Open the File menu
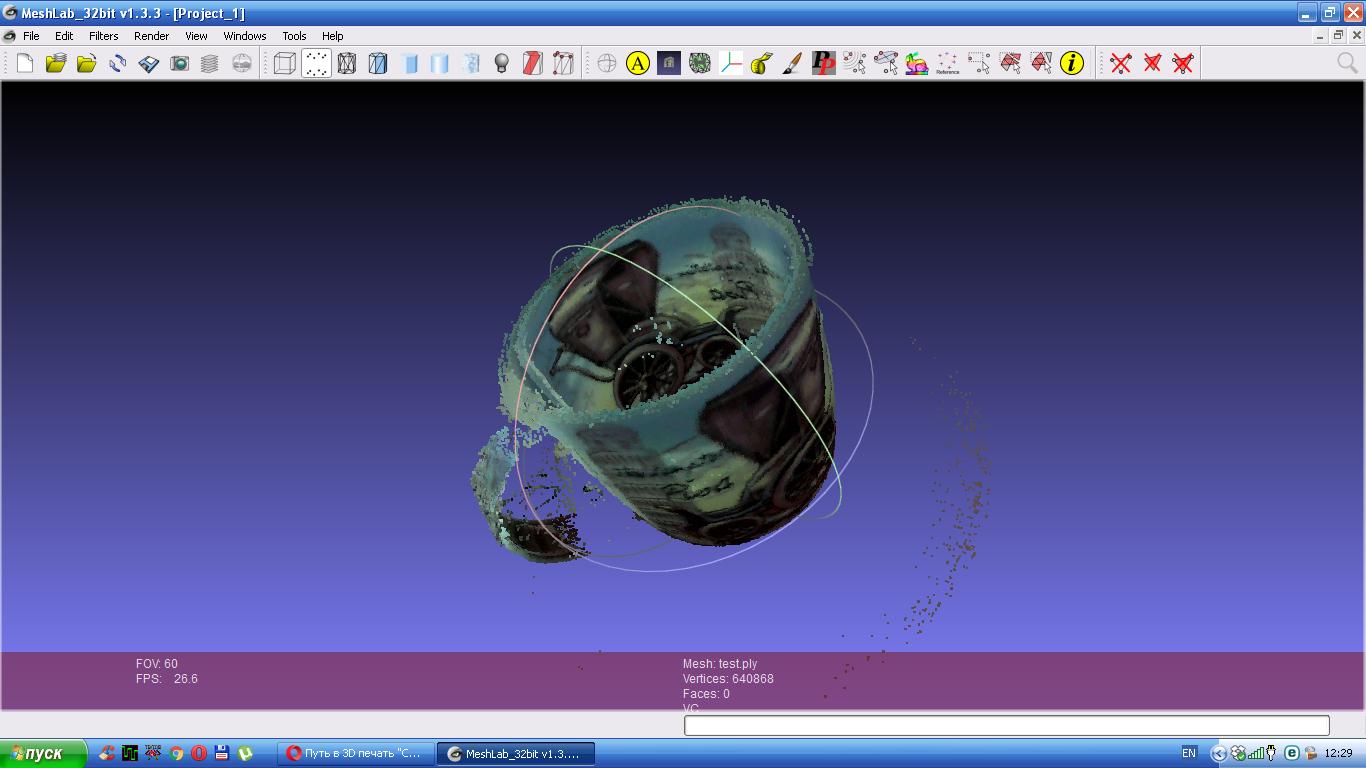 [x=31, y=36]
